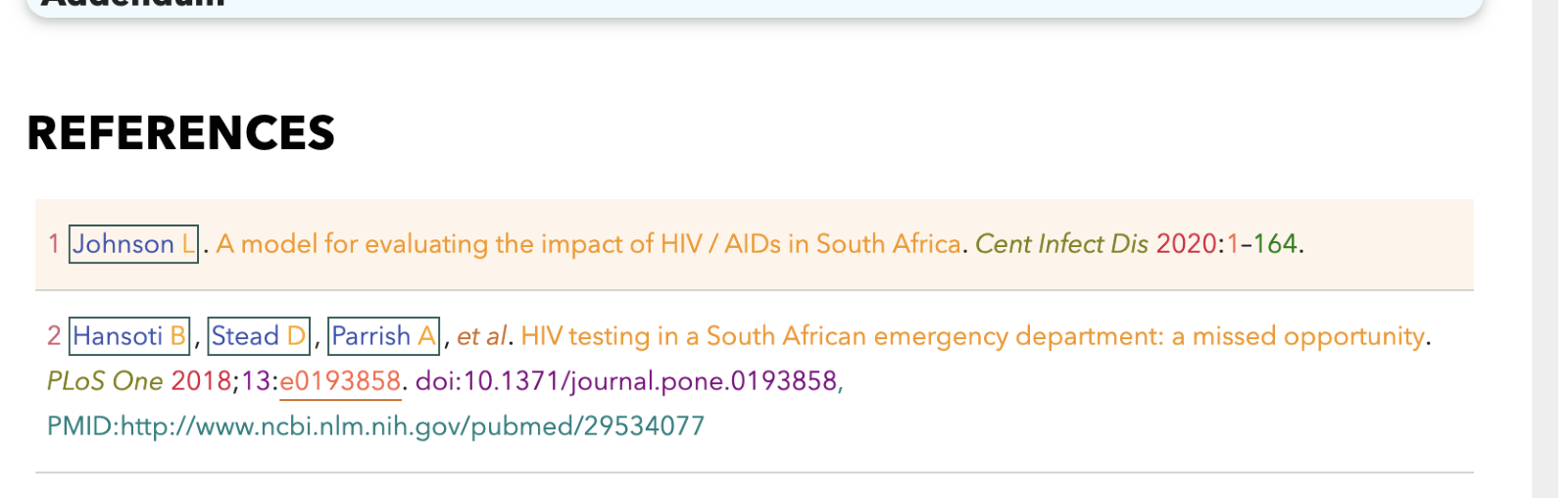Click the Cent Infect Dis journal name
The image size is (1568, 498).
[1061, 244]
